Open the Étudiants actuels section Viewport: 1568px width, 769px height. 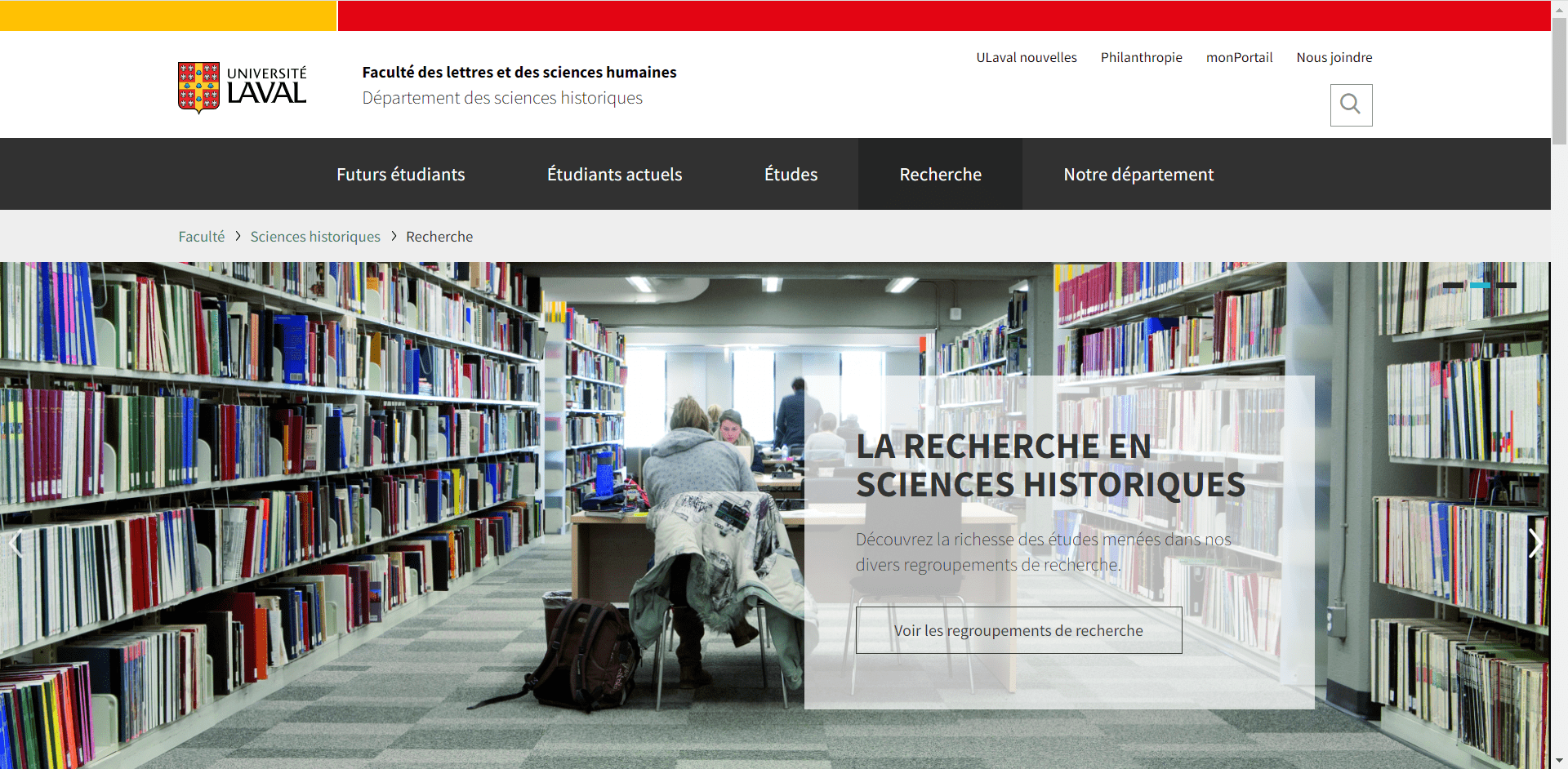[x=614, y=174]
